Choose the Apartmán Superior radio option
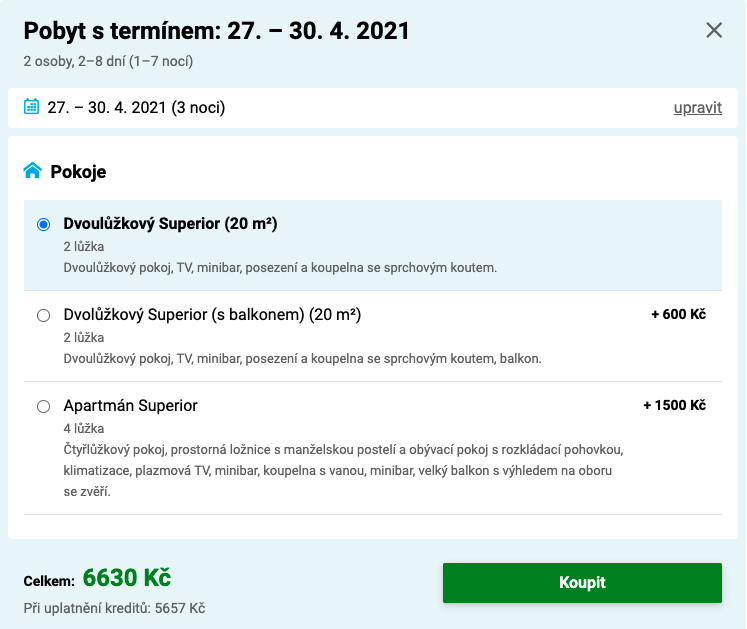747x629 pixels. pyautogui.click(x=43, y=406)
